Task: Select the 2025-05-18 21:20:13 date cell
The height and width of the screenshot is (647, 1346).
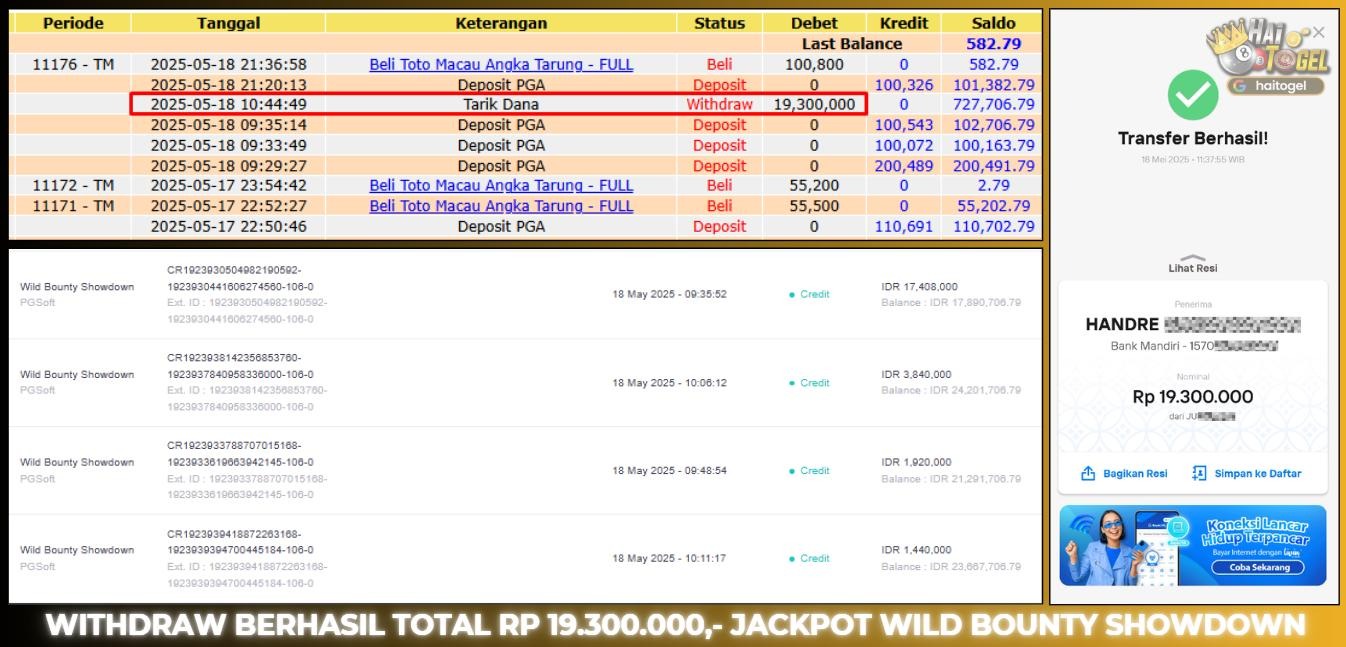Action: tap(229, 85)
